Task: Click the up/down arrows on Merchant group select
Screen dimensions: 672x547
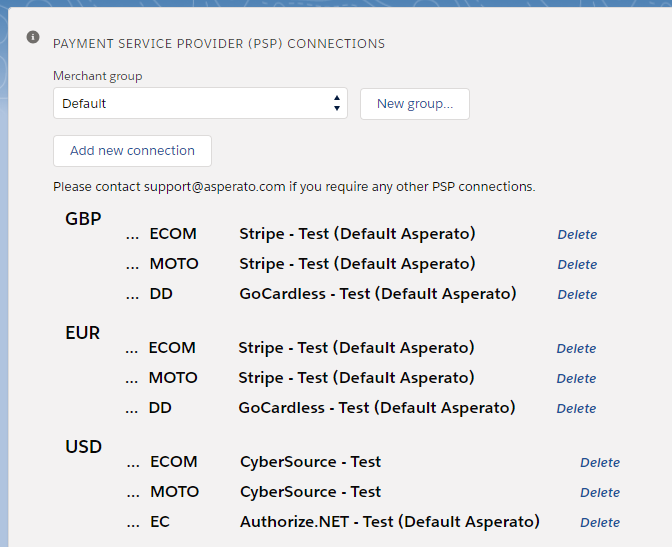Action: pos(337,103)
